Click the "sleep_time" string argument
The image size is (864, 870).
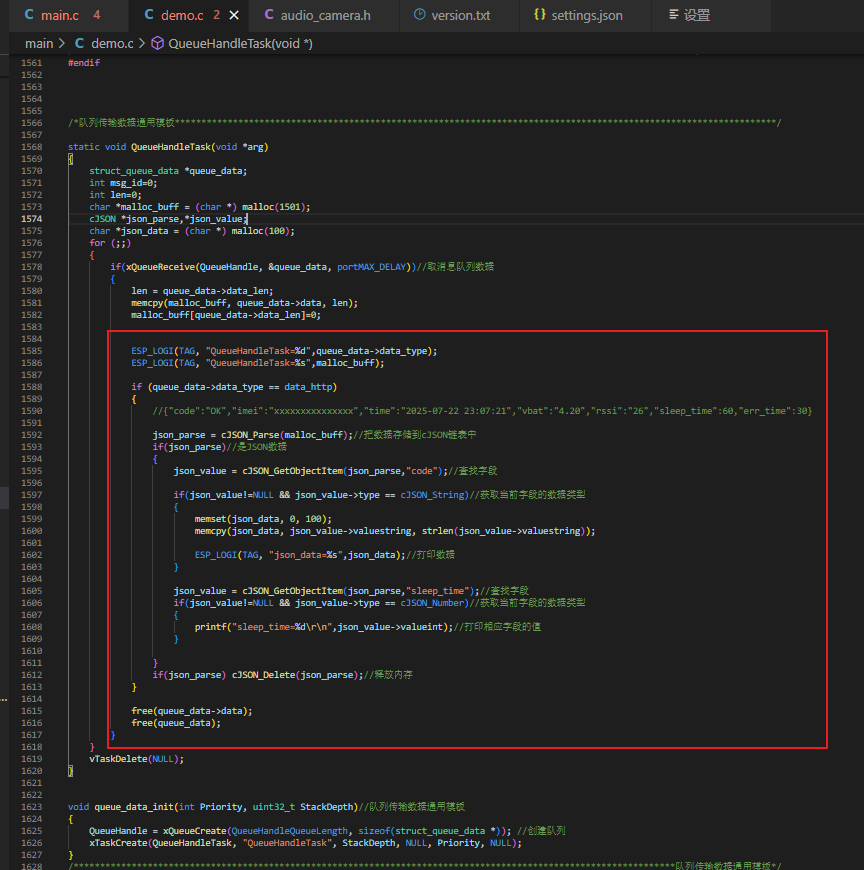438,590
